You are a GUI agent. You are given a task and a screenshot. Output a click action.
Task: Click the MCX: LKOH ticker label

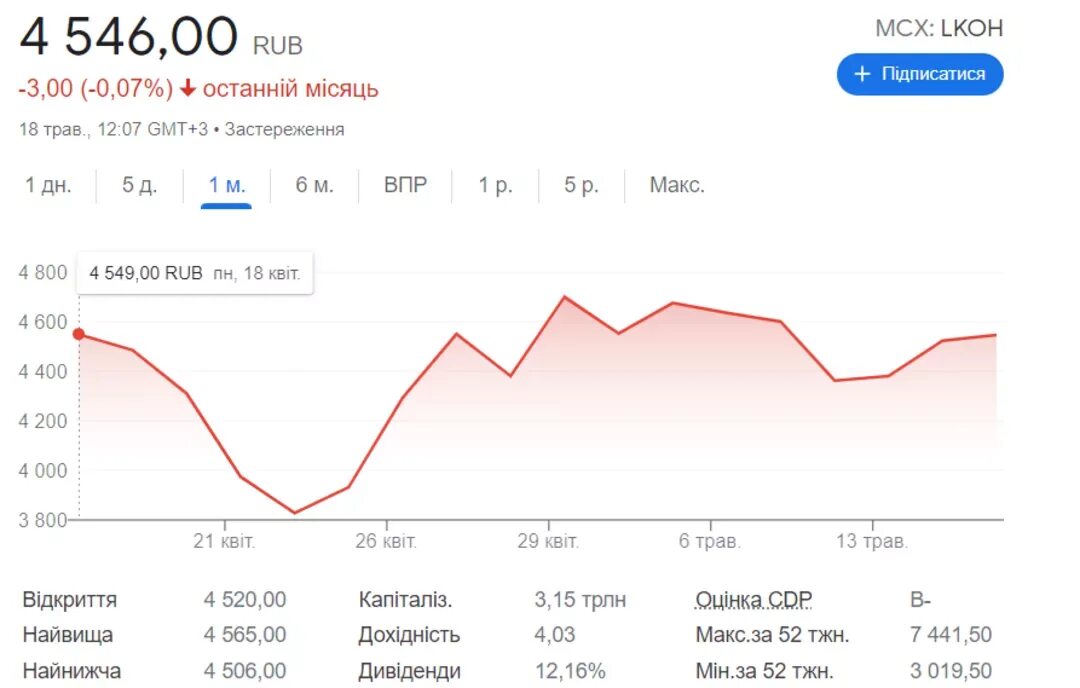pyautogui.click(x=939, y=28)
